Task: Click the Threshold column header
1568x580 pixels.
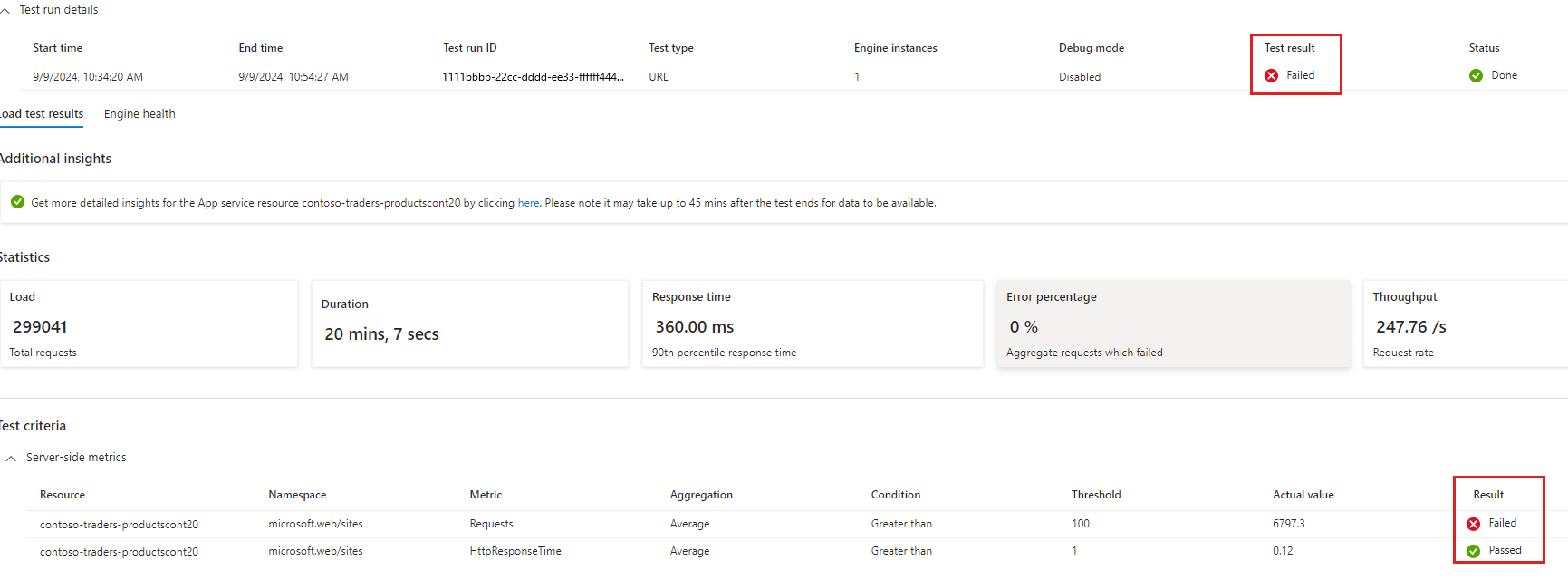Action: click(x=1096, y=495)
